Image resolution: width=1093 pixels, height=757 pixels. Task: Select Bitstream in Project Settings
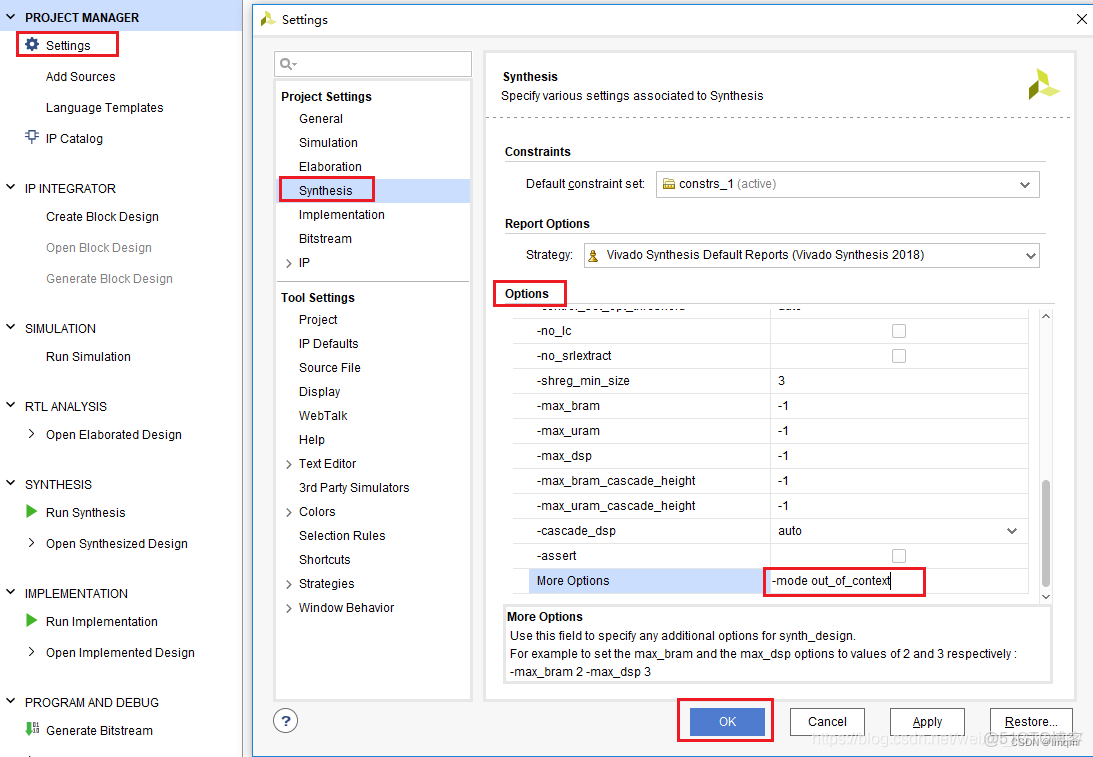coord(326,238)
